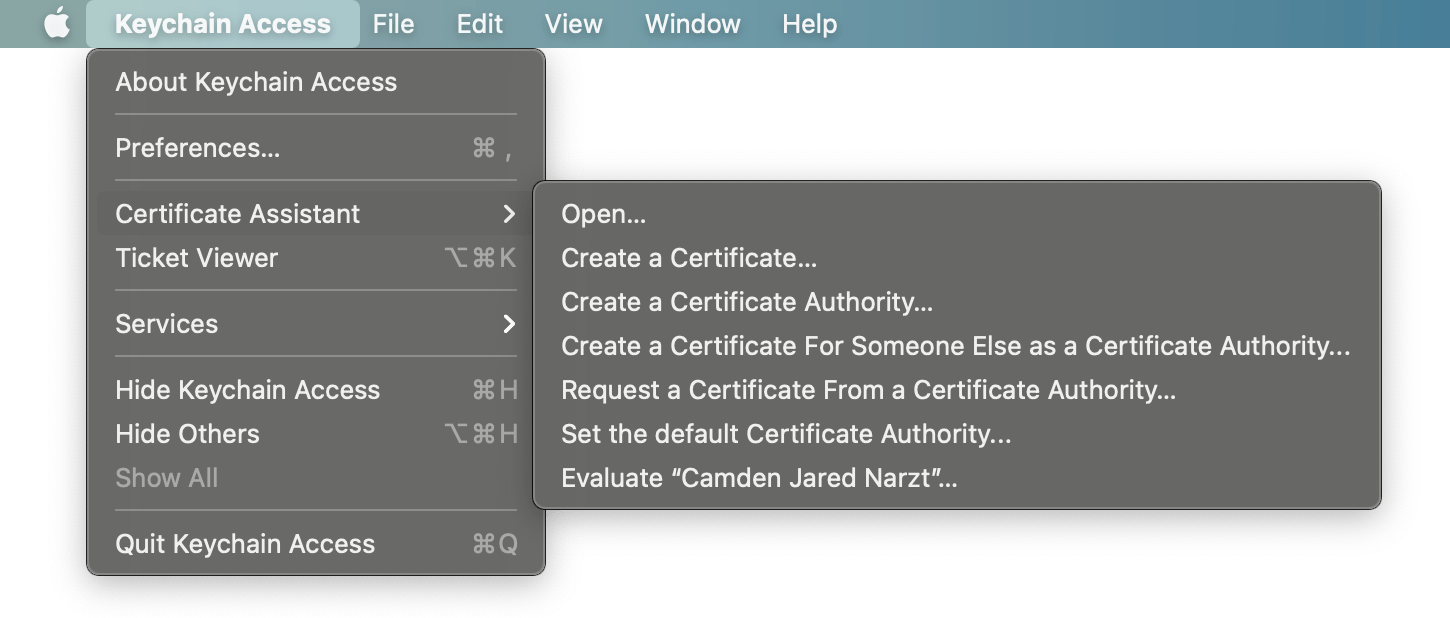Open the Window menu

pyautogui.click(x=692, y=24)
